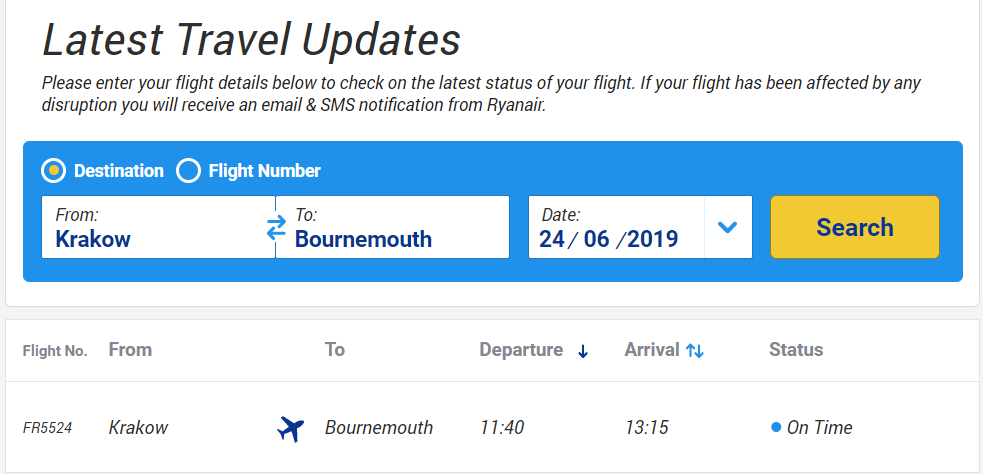The image size is (983, 474).
Task: Click the Flight No. column header
Action: [55, 351]
